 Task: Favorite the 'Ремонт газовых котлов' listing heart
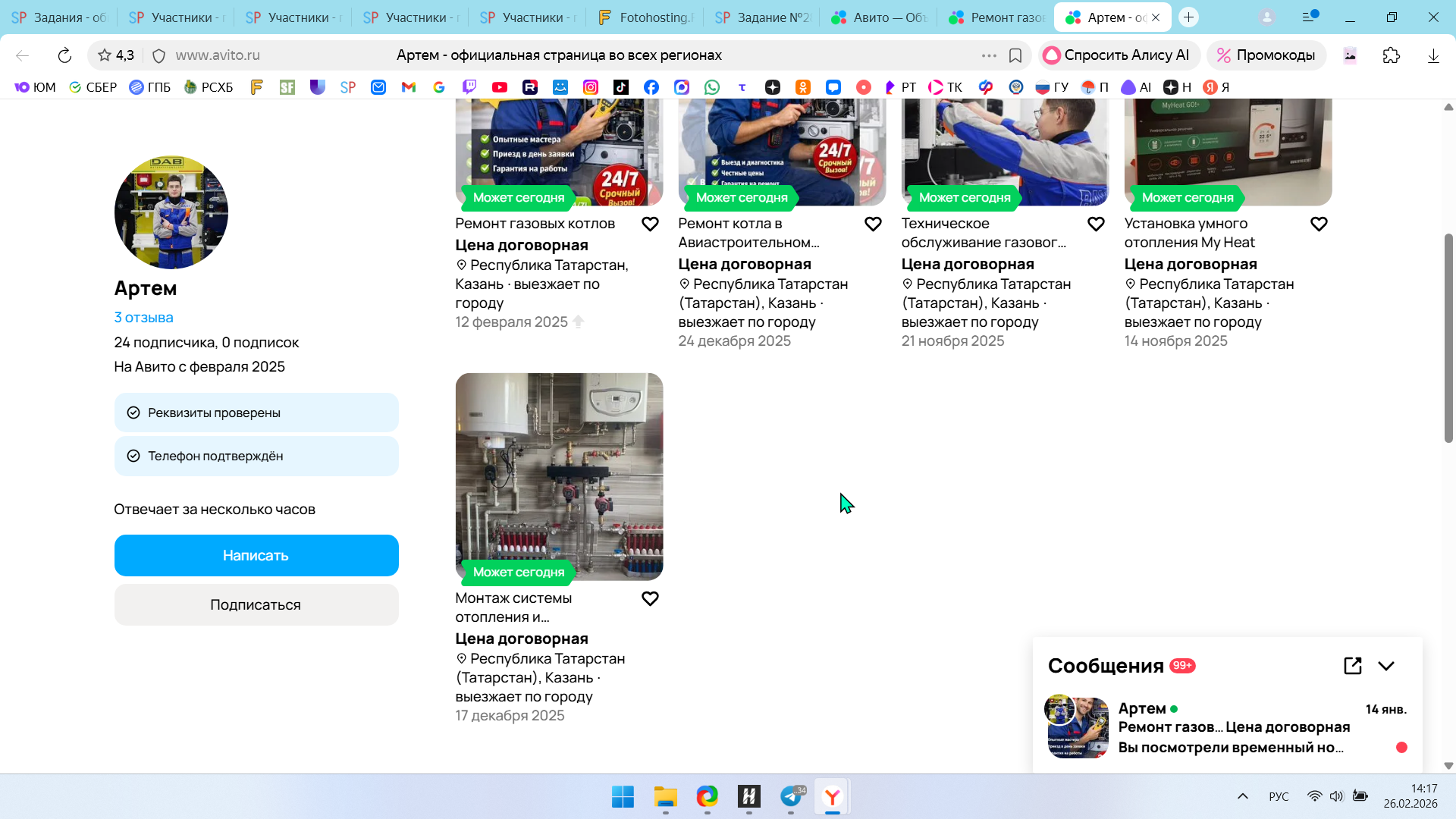650,224
